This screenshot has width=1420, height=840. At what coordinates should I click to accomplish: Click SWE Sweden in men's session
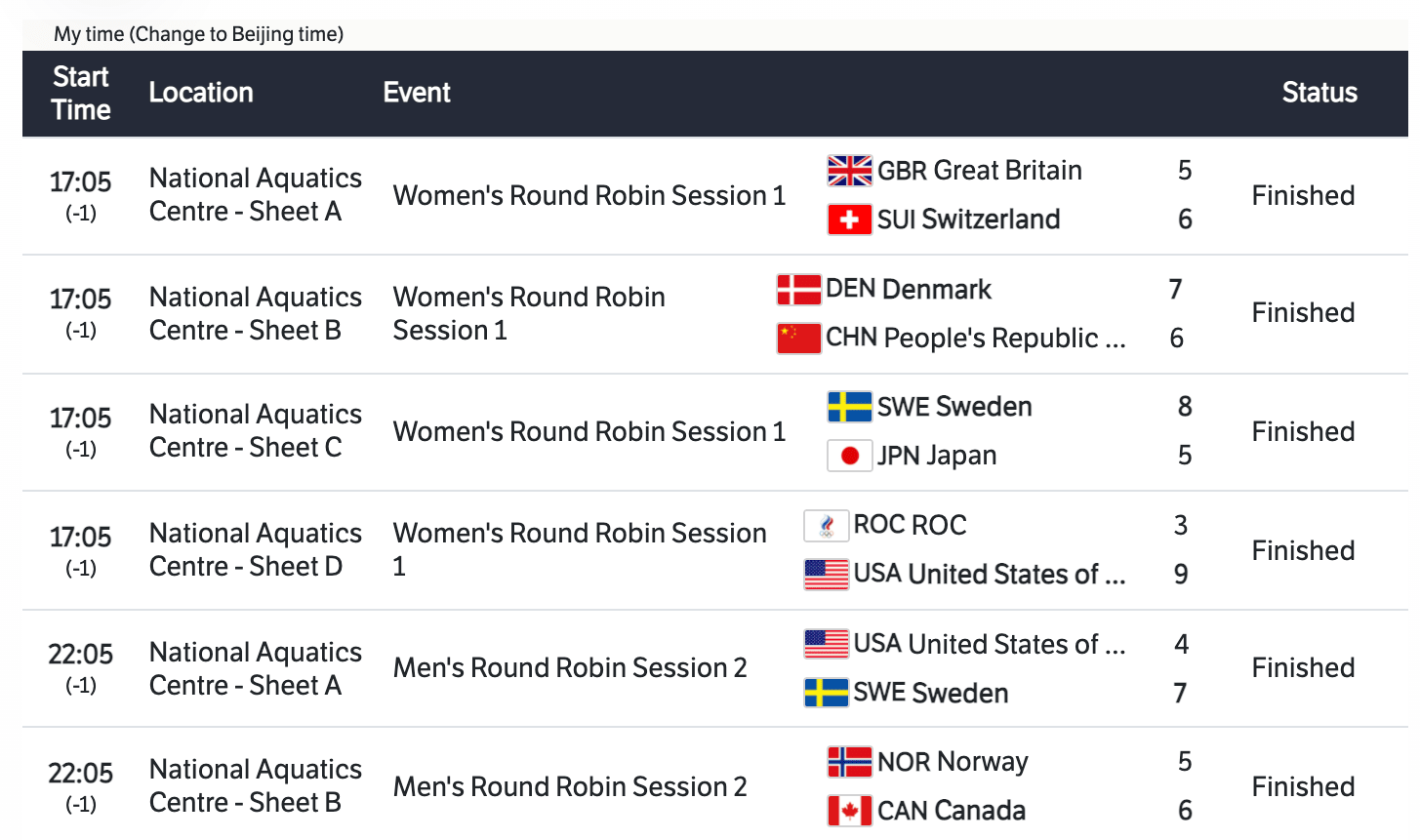[x=930, y=694]
